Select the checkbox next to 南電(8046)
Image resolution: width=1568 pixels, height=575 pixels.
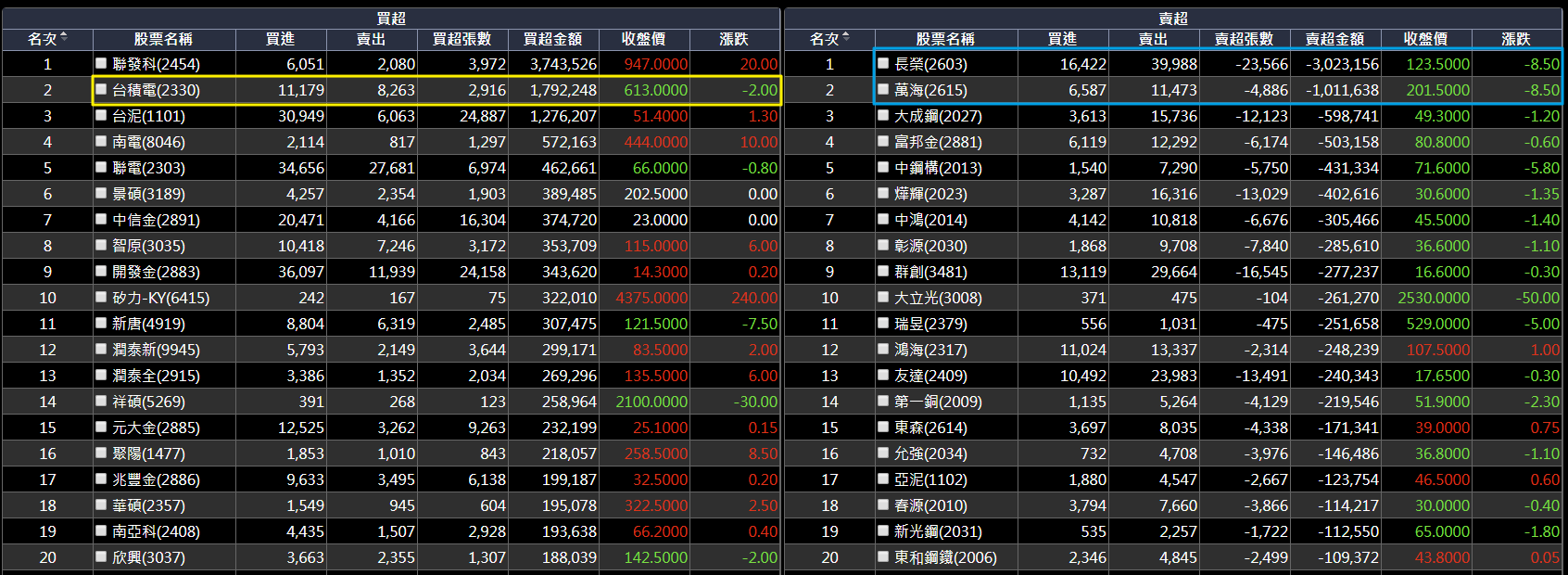coord(101,141)
